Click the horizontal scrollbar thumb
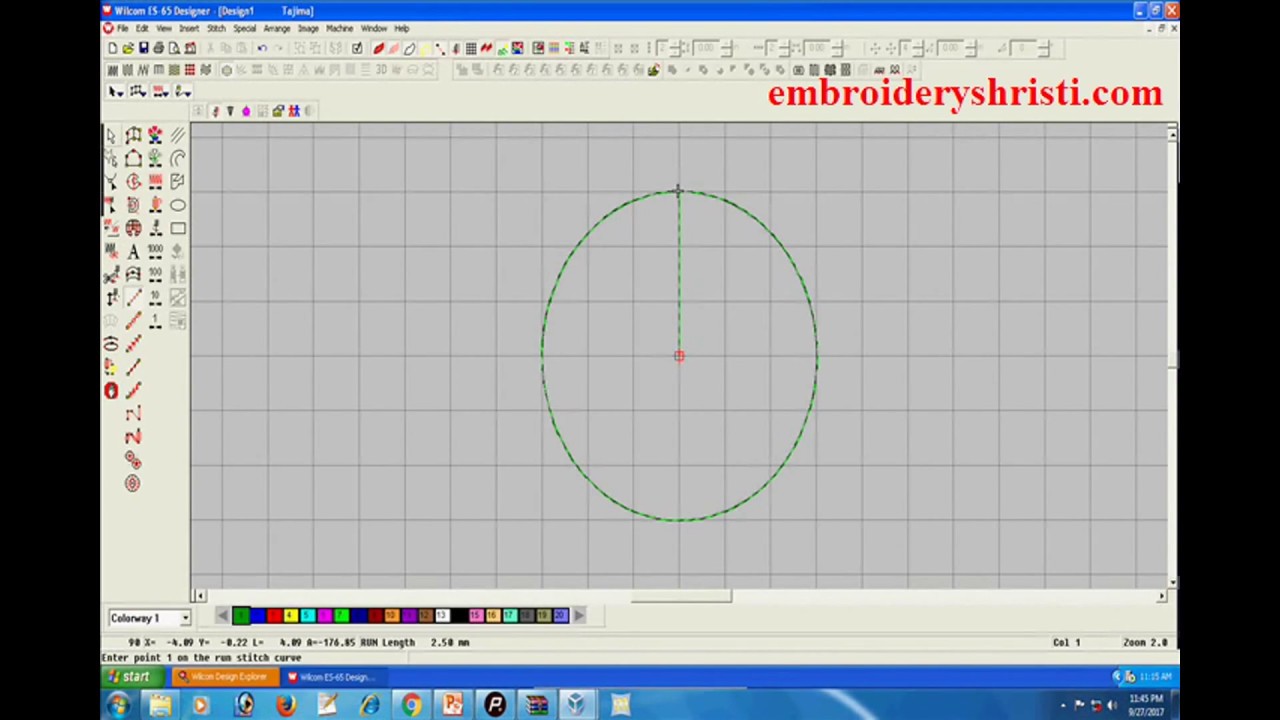 [681, 597]
